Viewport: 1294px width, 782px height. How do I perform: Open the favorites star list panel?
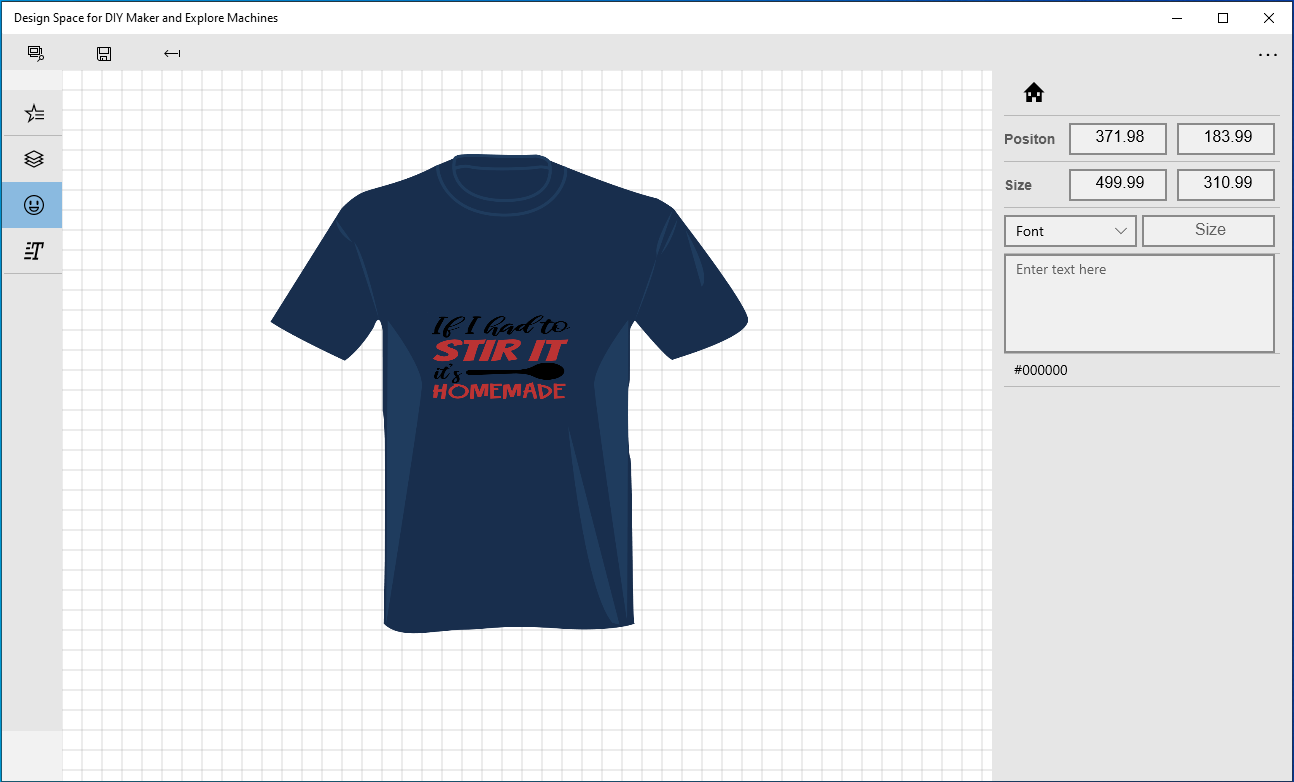coord(34,113)
